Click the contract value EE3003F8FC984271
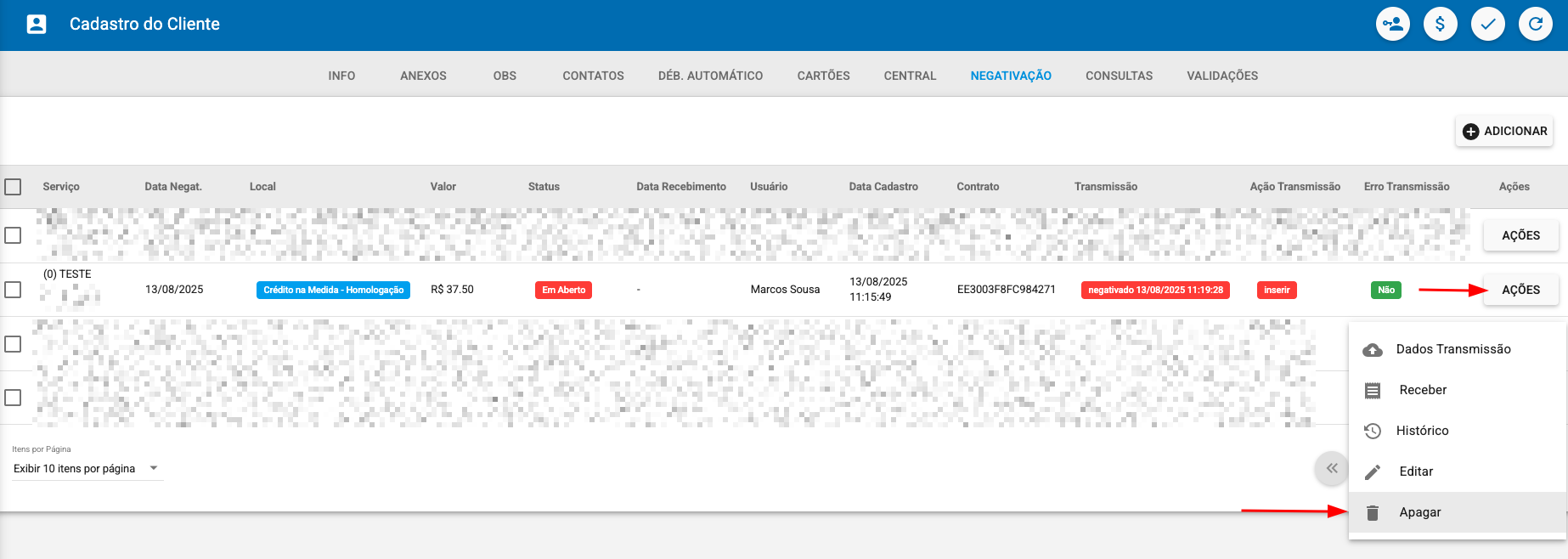Viewport: 1568px width, 559px height. [x=1007, y=290]
